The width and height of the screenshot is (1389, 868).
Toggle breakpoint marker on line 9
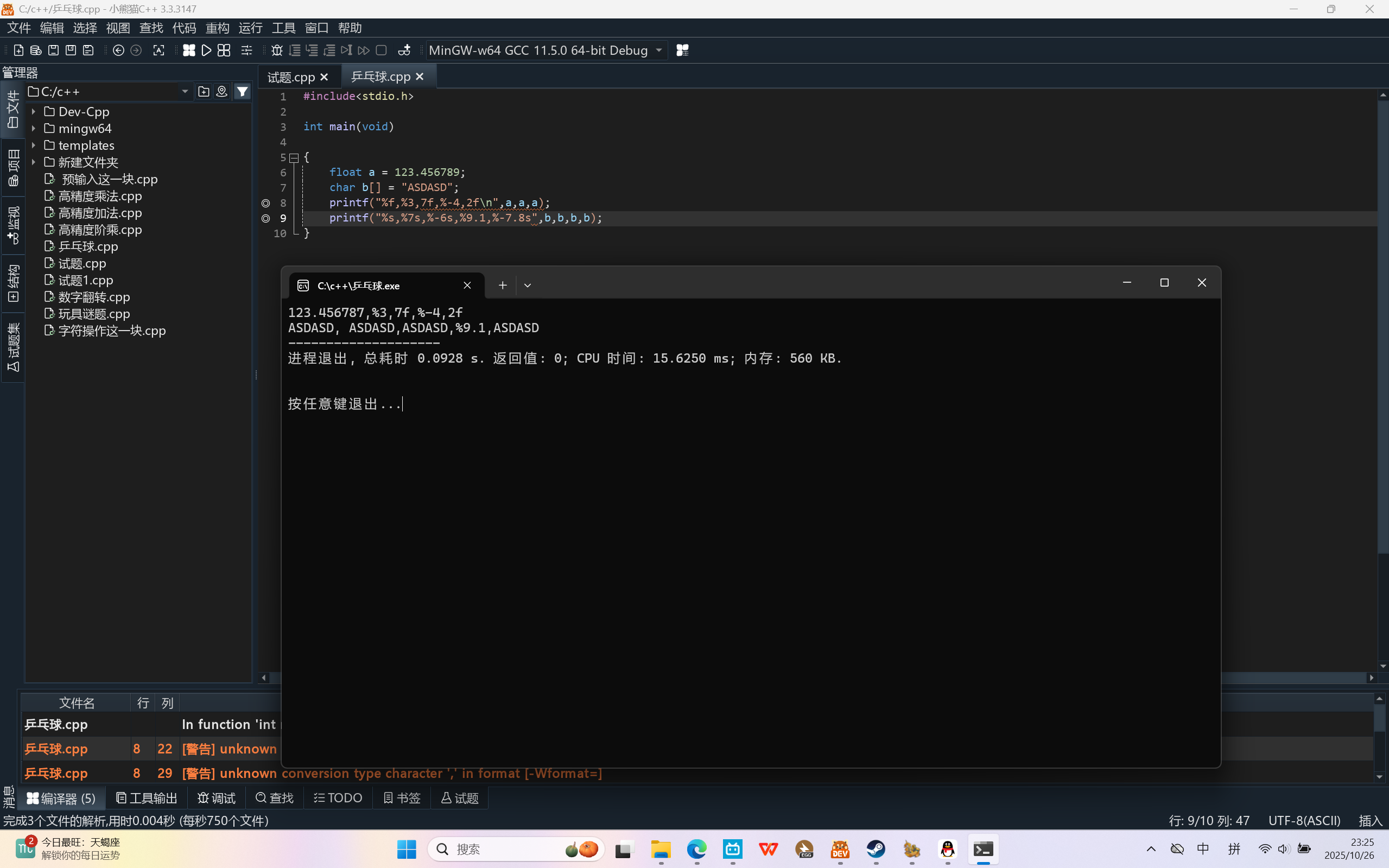265,218
